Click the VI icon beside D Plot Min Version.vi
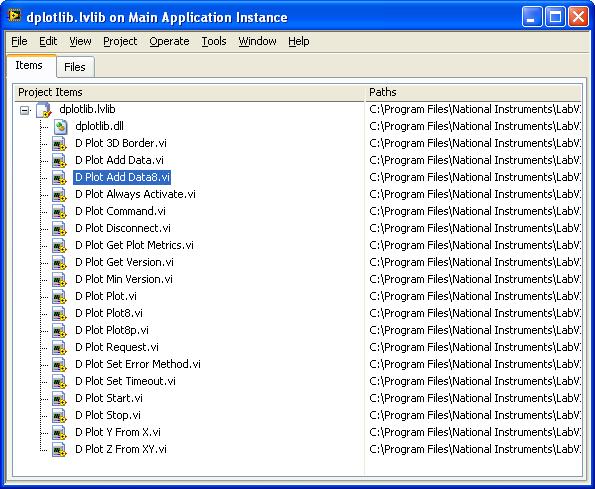The image size is (595, 489). pyautogui.click(x=59, y=280)
